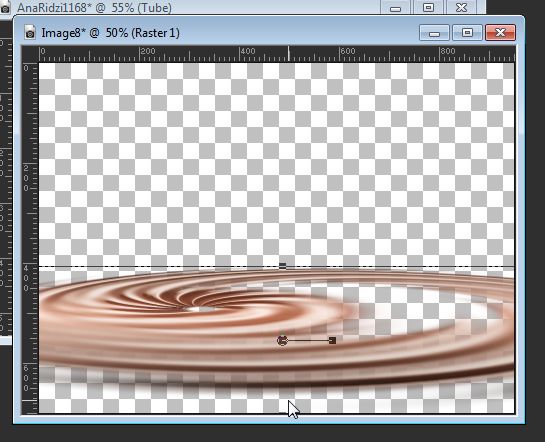
Task: Select the rotation pivot center handle
Action: [x=282, y=341]
